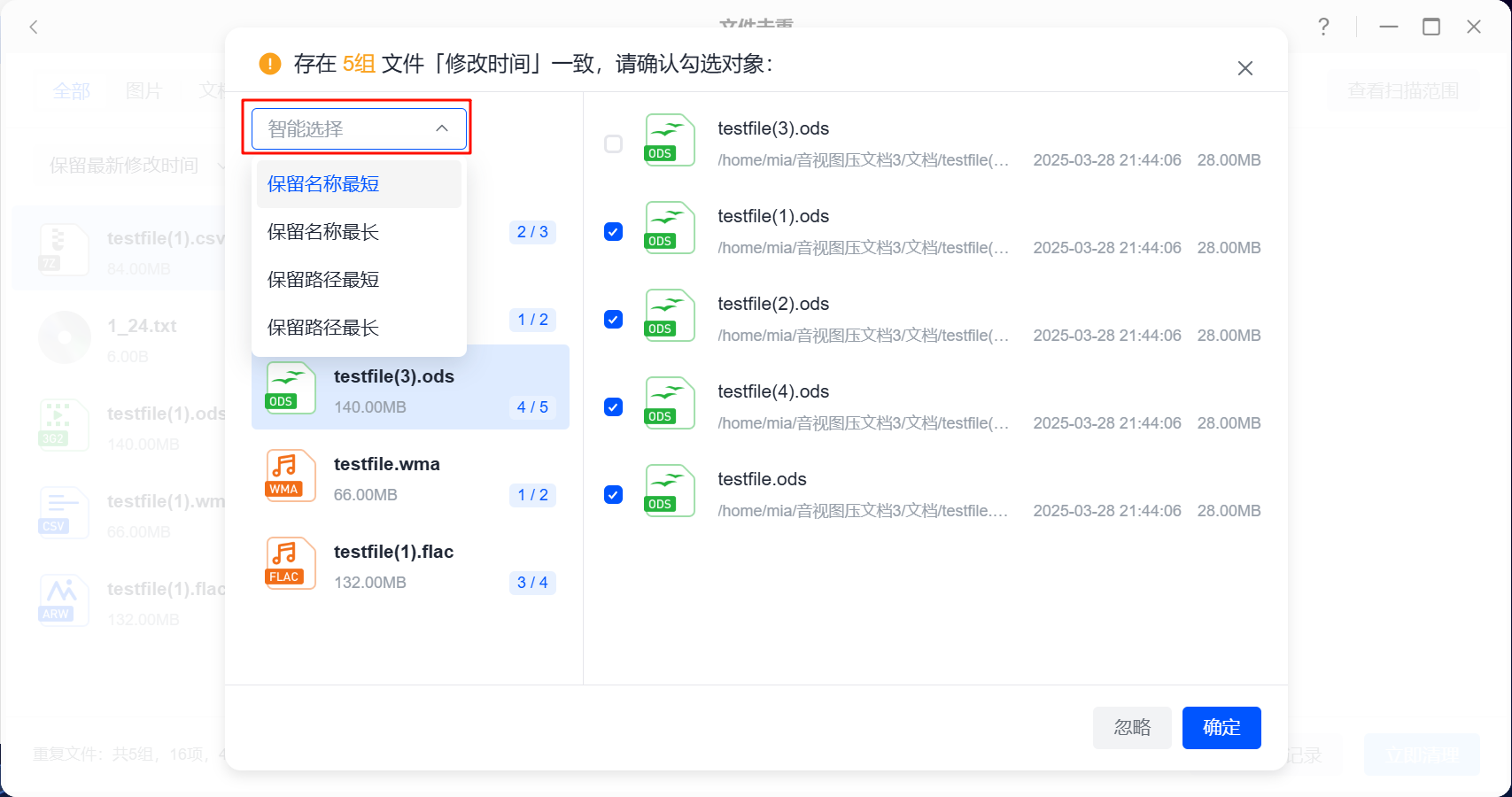Click the 忽略 ignore button

(x=1131, y=728)
